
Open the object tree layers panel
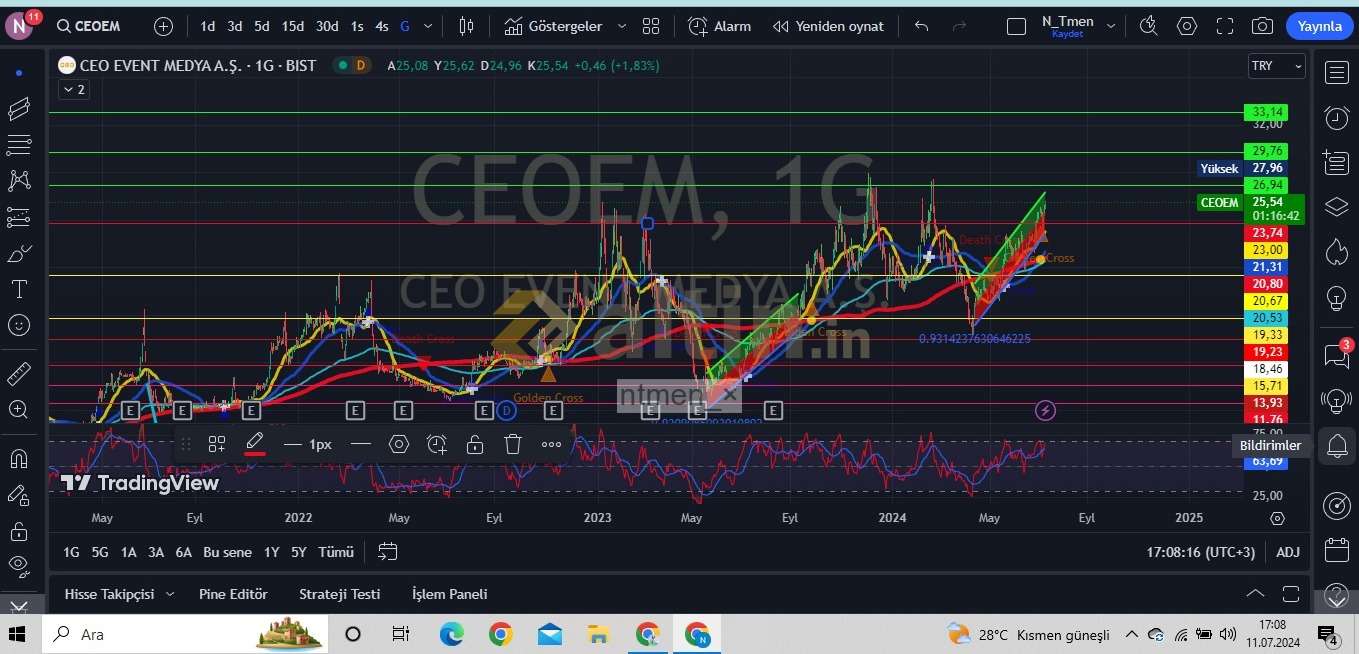pos(1337,206)
